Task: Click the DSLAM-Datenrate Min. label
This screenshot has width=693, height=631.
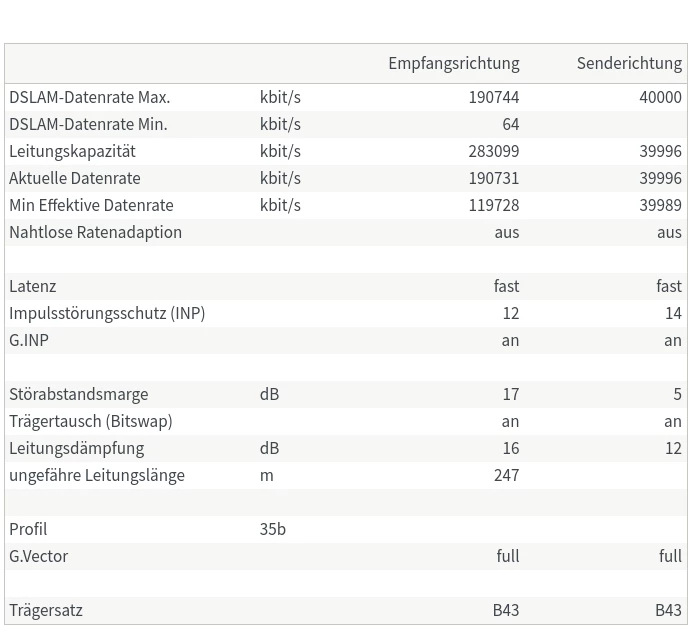Action: pos(88,124)
